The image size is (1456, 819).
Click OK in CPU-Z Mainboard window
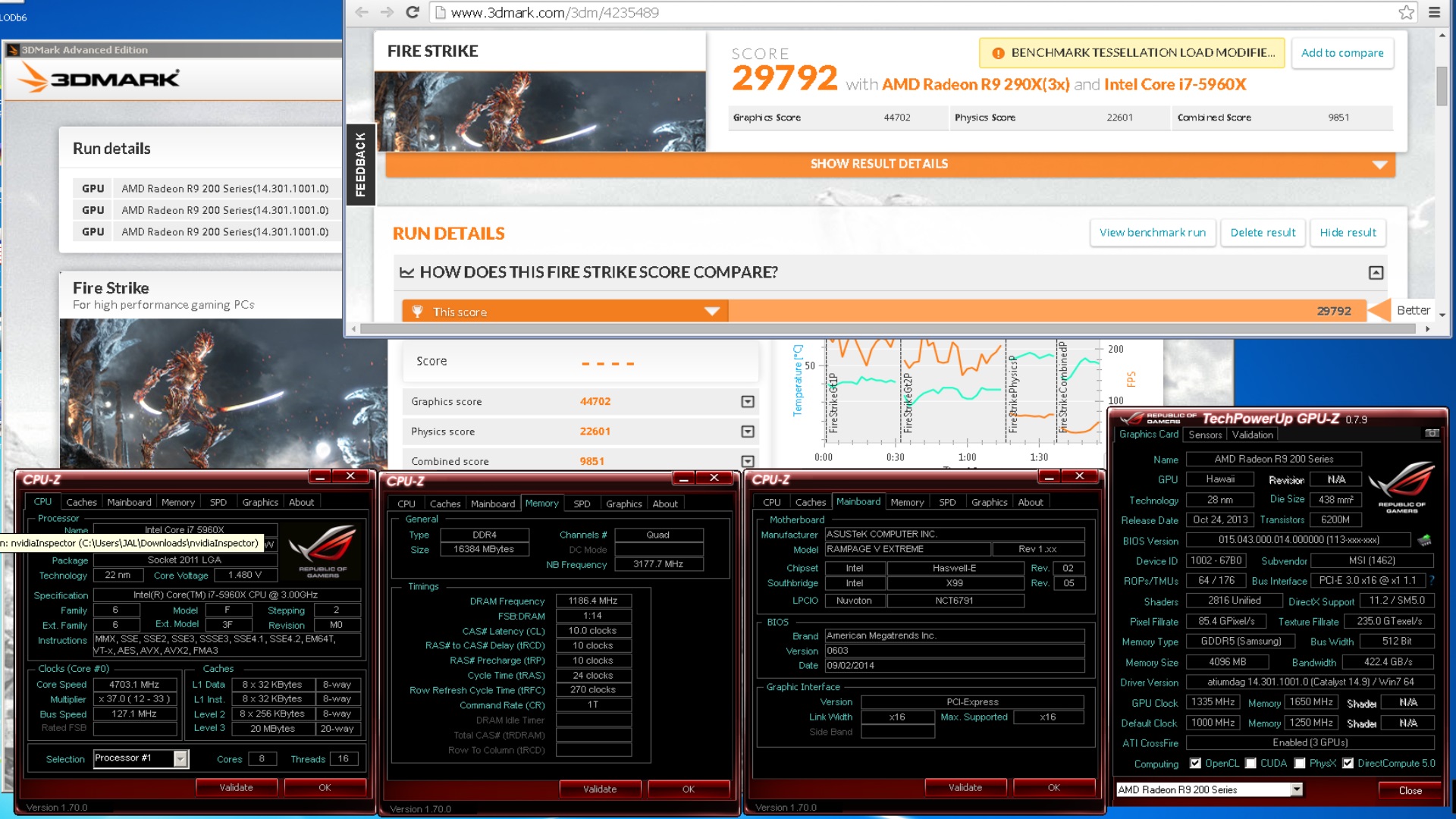(1053, 787)
